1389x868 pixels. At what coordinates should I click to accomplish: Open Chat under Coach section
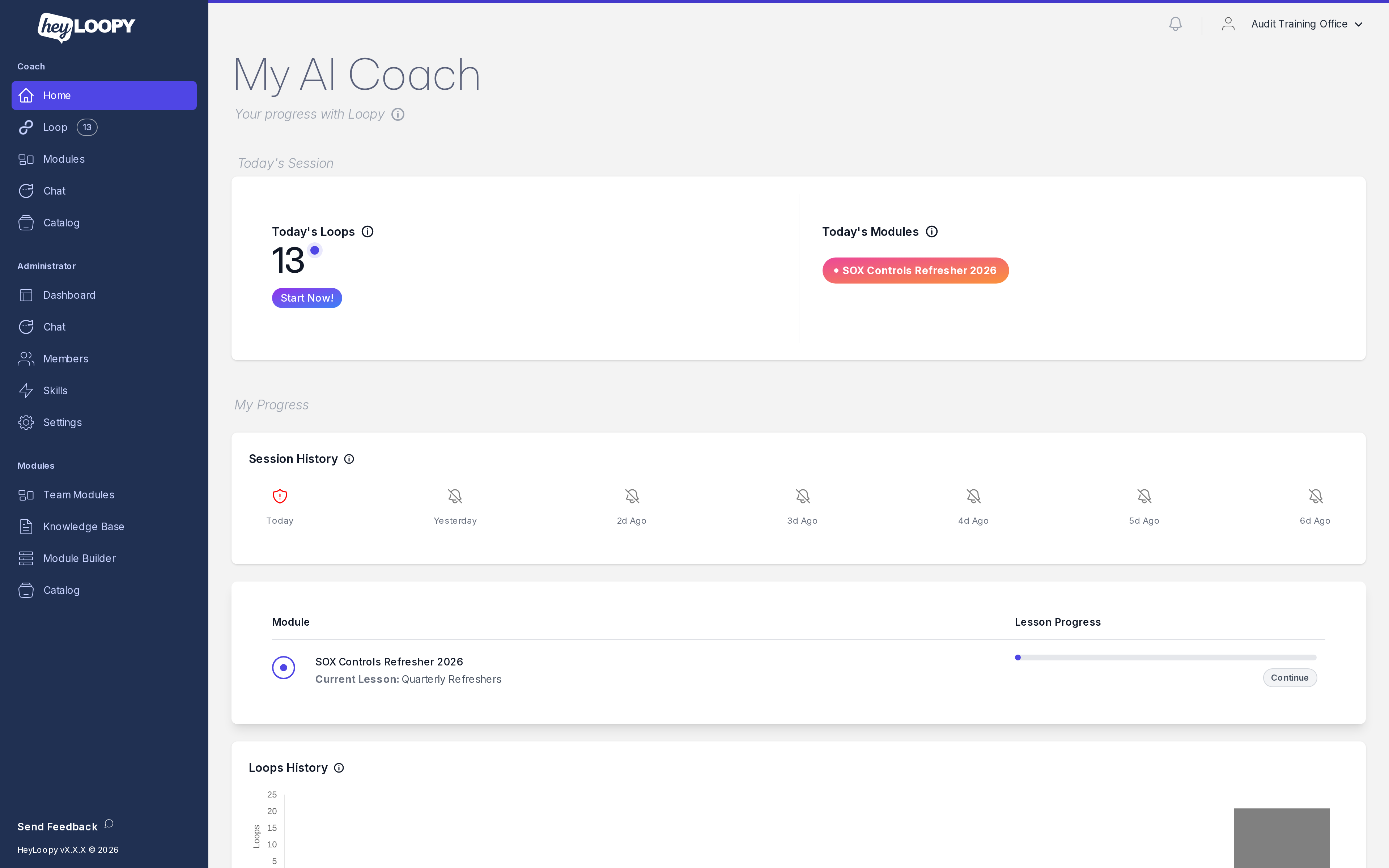pos(104,191)
